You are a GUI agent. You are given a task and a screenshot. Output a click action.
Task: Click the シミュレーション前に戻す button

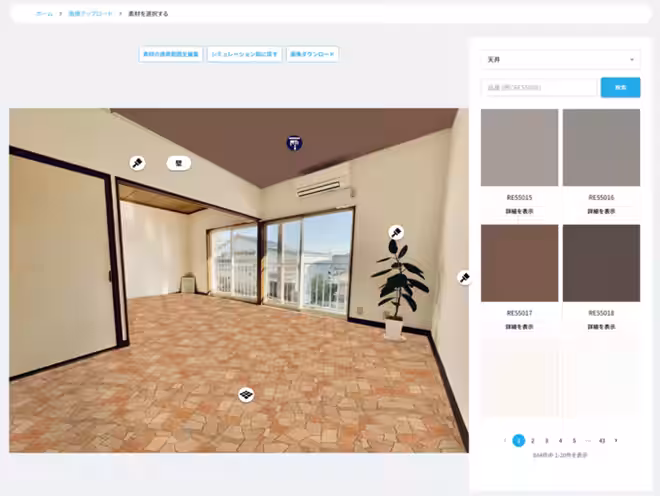(x=245, y=53)
